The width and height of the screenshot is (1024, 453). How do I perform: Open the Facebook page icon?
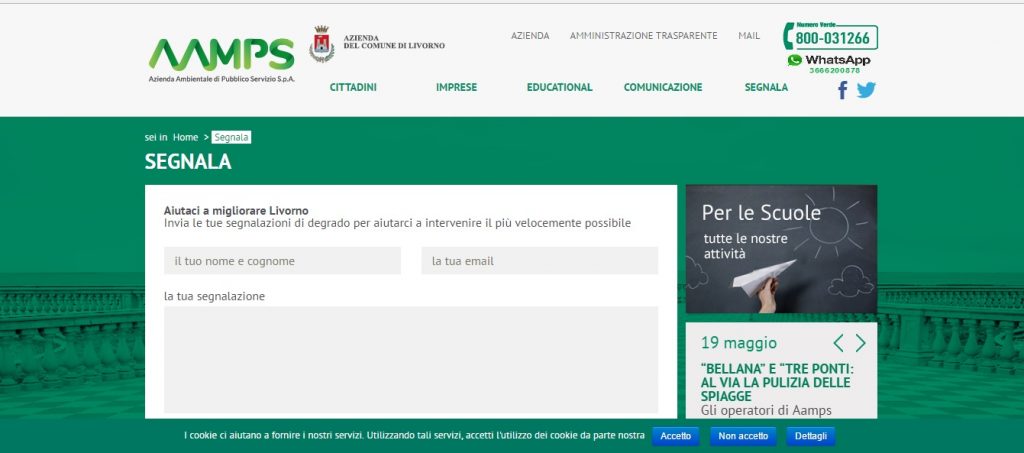pos(842,90)
